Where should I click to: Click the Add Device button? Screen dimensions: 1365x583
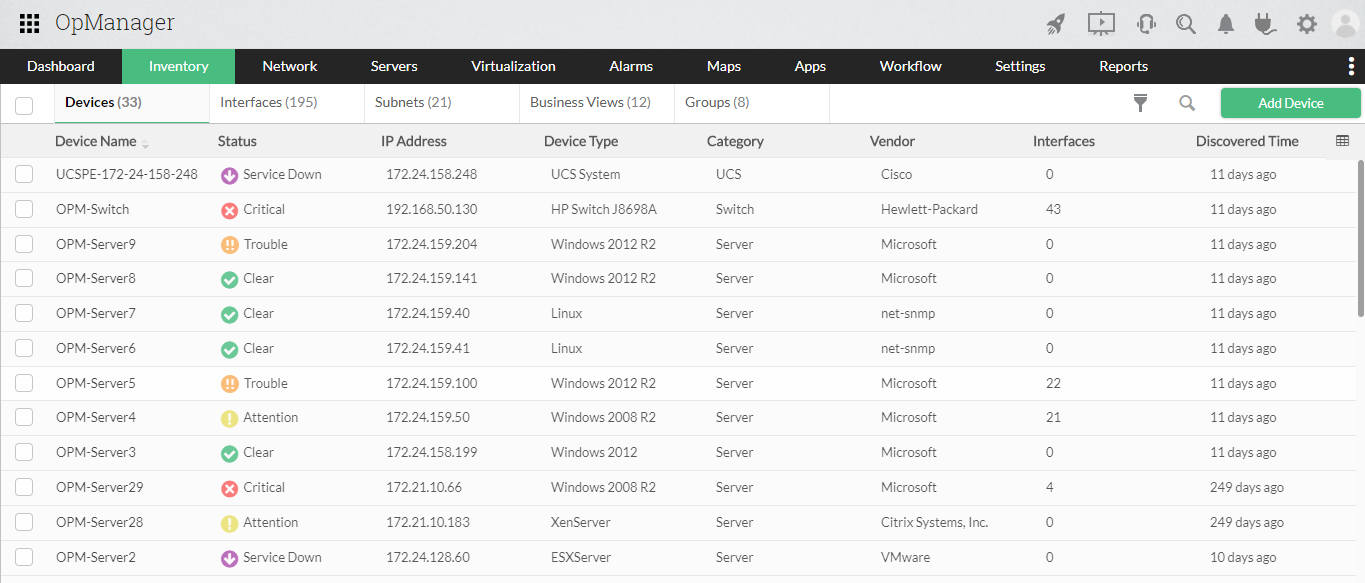[1290, 103]
